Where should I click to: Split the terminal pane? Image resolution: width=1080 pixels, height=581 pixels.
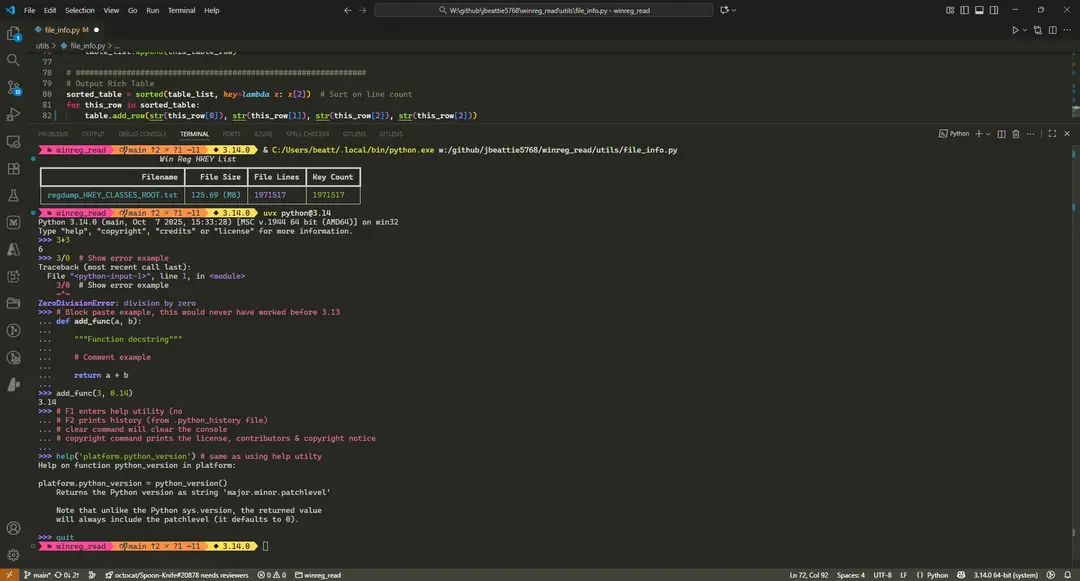[1002, 133]
